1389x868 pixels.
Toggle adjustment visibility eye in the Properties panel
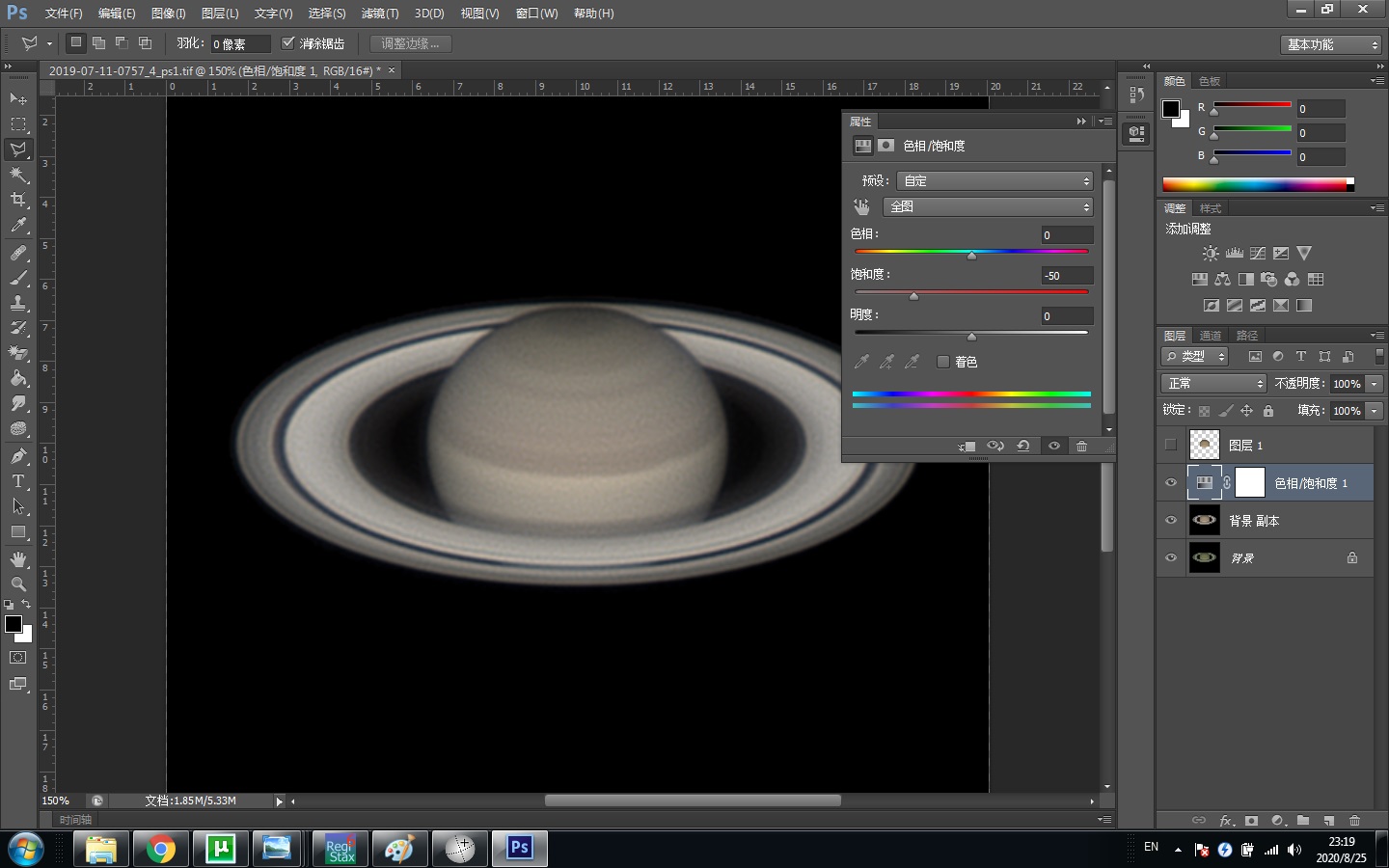coord(1054,446)
